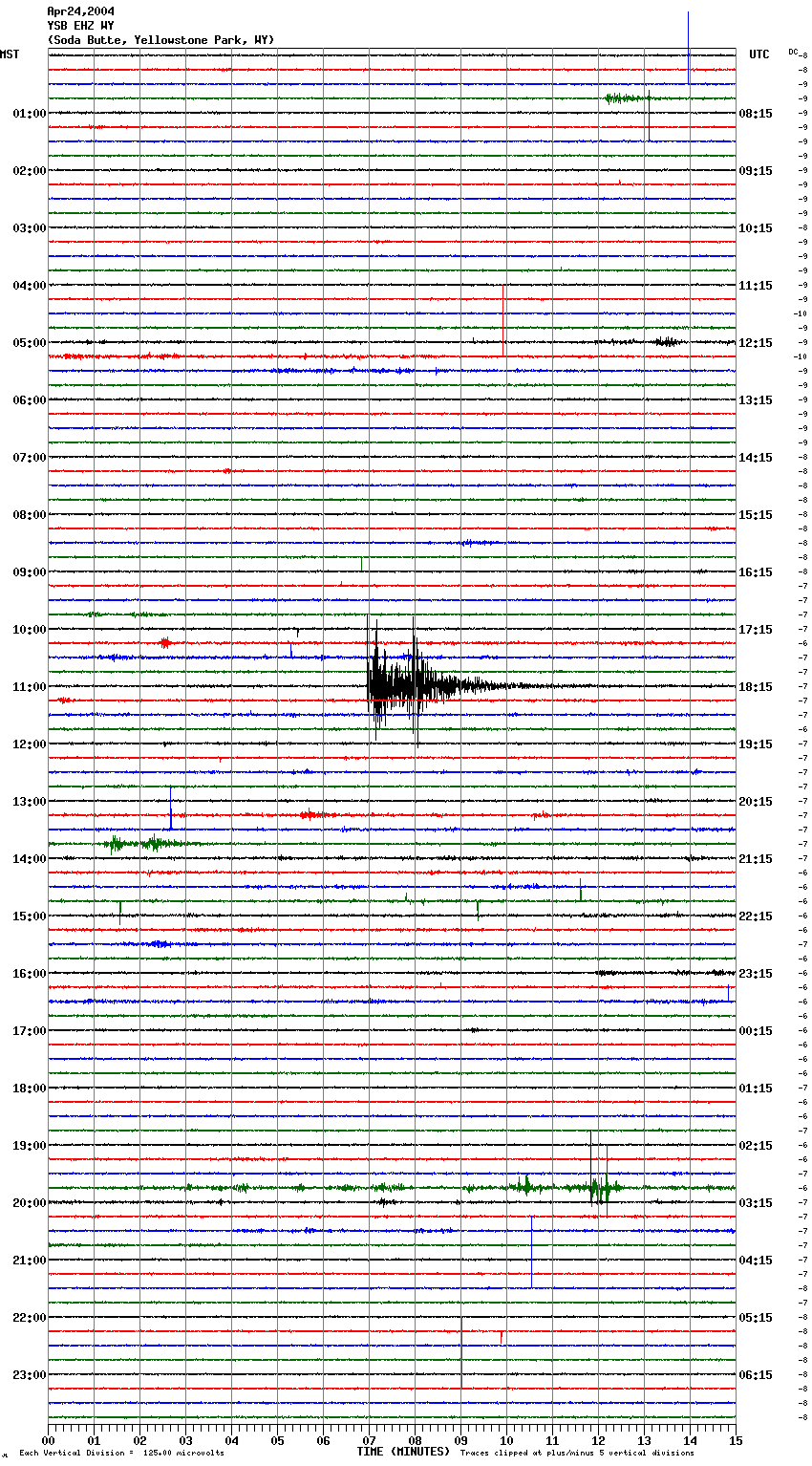Click the 09:15 UTC time label
Image resolution: width=812 pixels, height=1466 pixels.
[756, 171]
